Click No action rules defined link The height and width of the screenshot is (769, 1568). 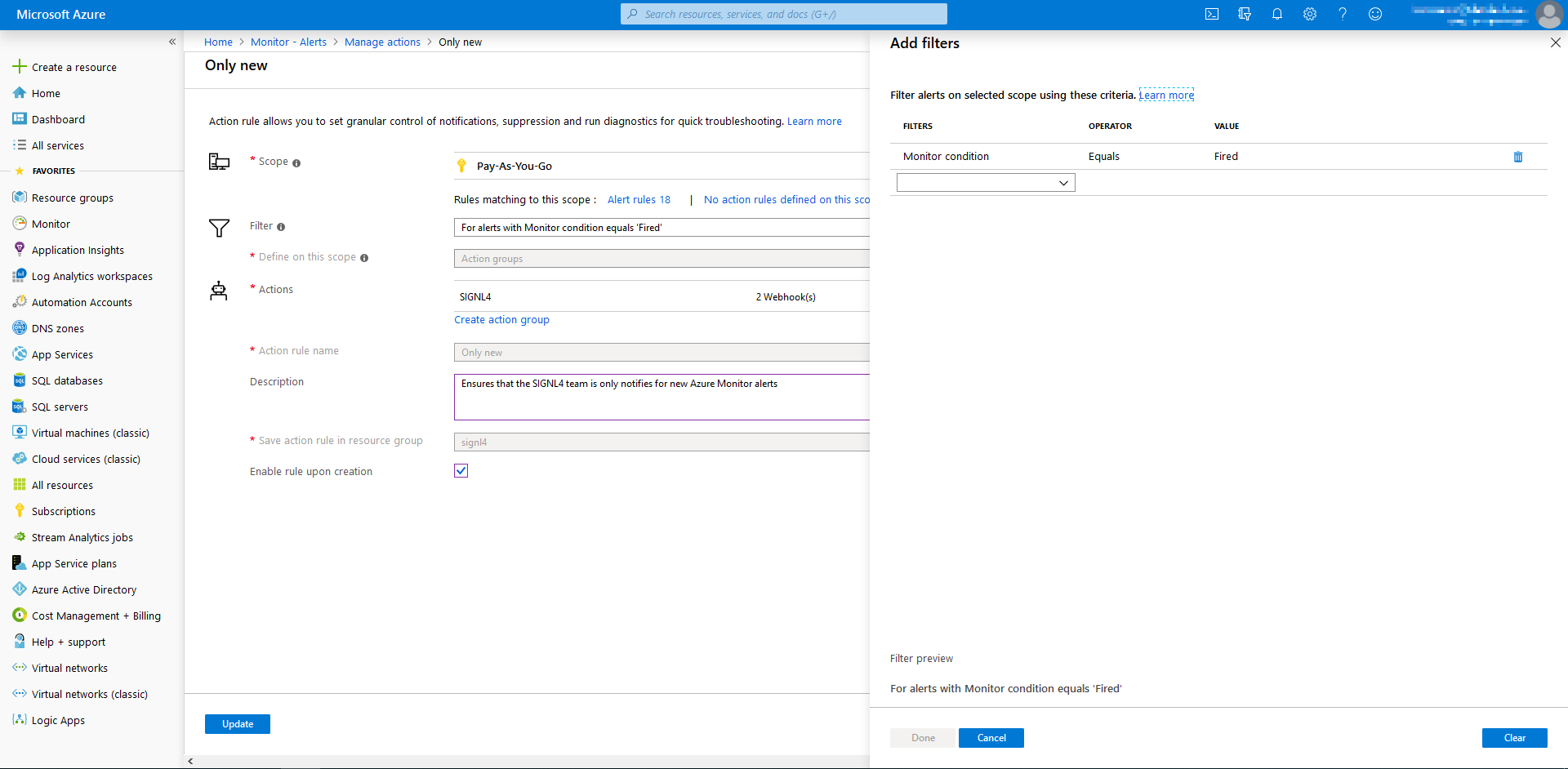(786, 199)
